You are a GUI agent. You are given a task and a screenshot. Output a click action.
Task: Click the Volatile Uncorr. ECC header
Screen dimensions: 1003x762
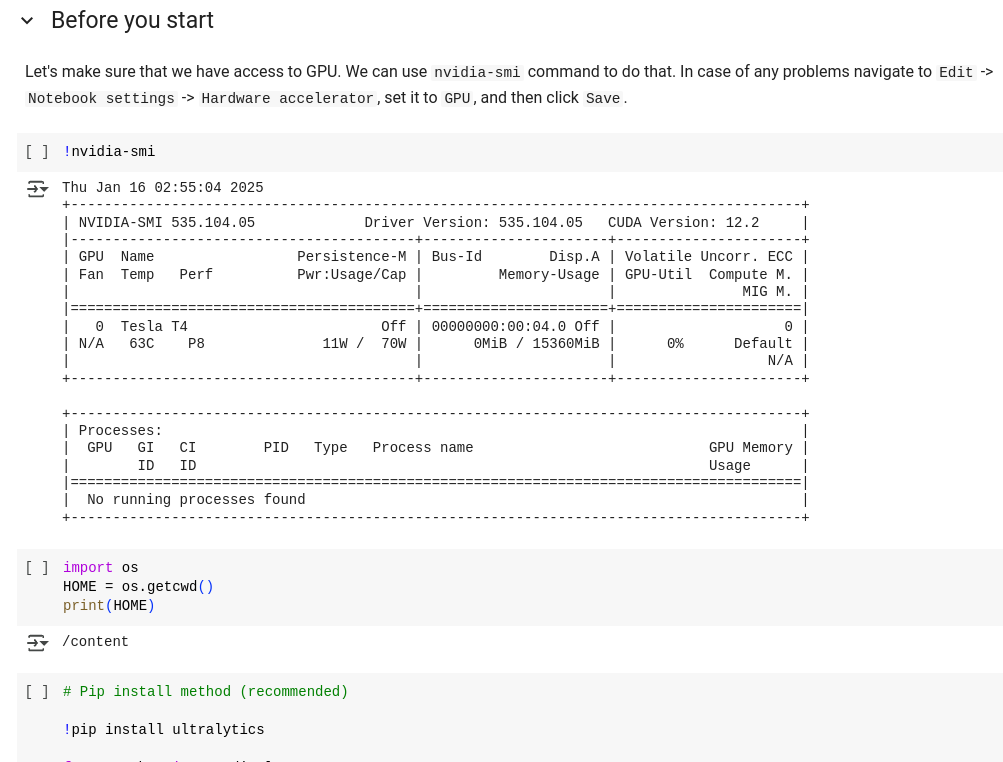709,257
